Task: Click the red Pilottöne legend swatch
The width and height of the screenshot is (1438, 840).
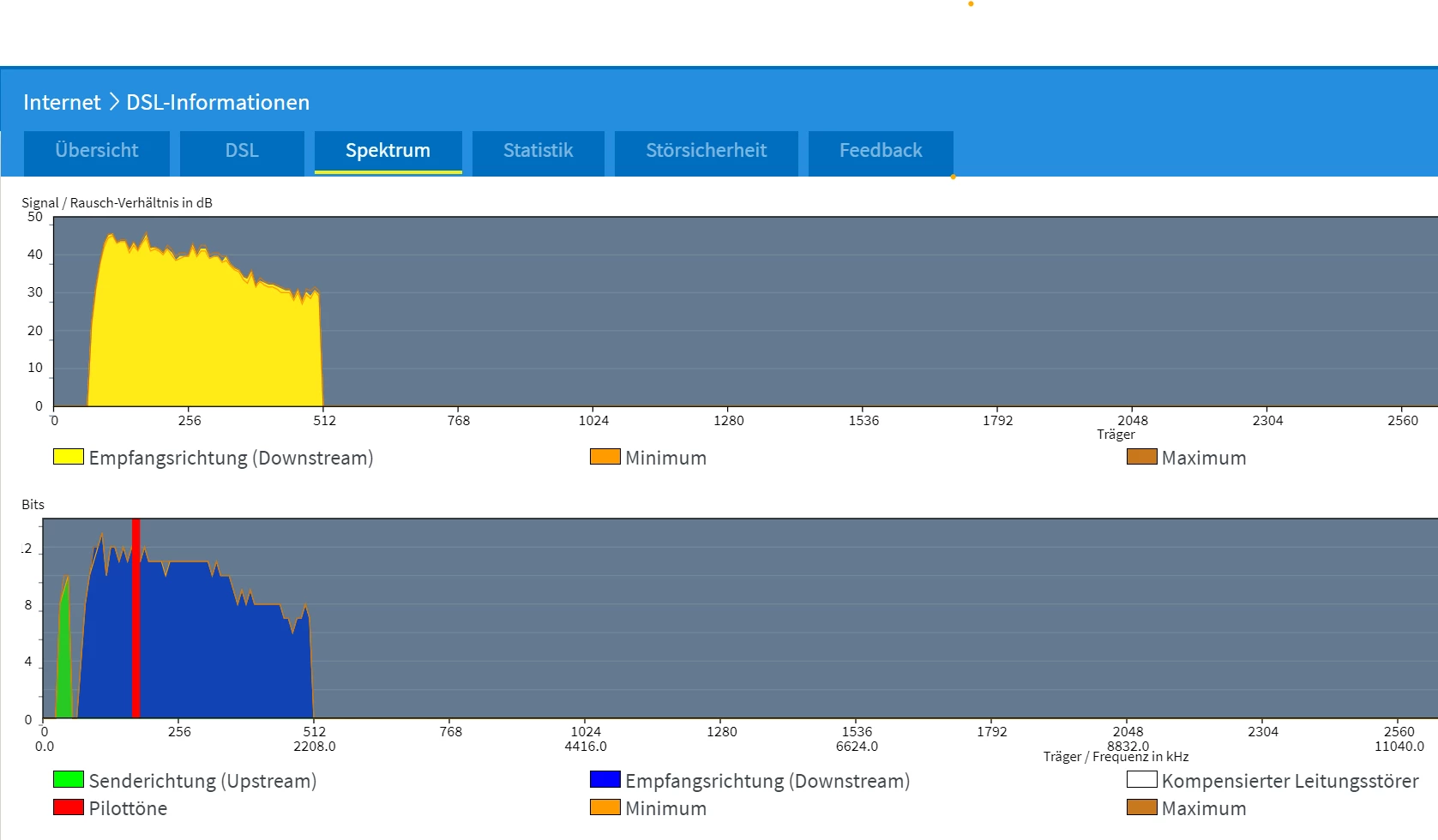Action: click(x=69, y=807)
